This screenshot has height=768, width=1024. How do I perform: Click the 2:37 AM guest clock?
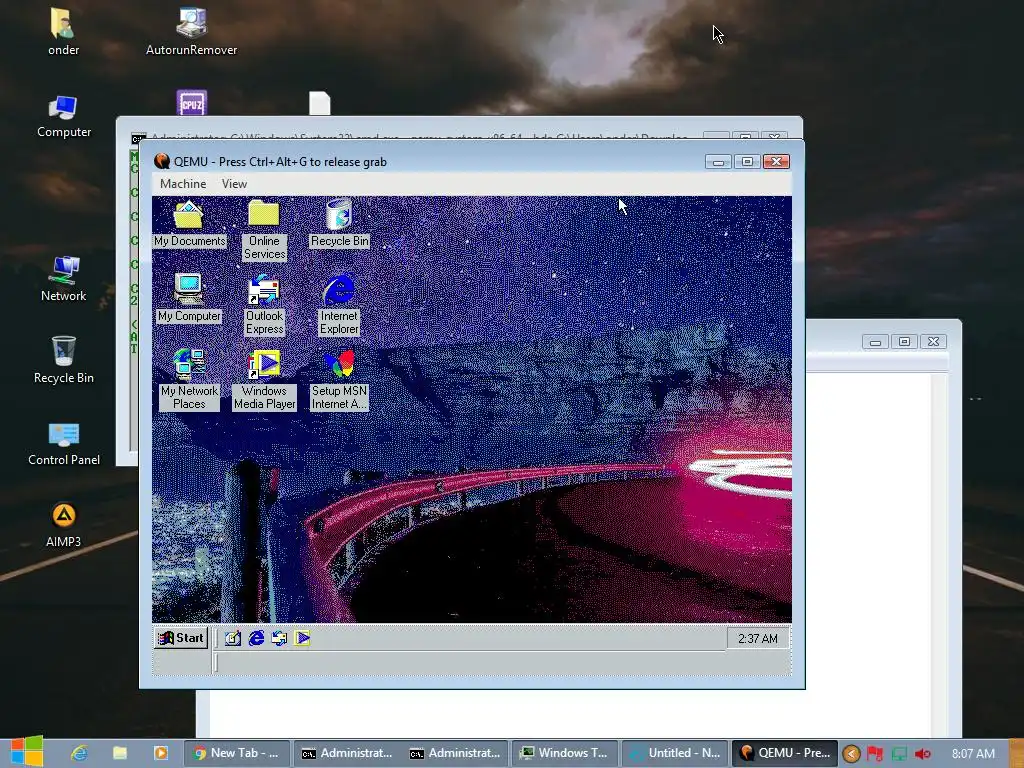click(x=758, y=638)
